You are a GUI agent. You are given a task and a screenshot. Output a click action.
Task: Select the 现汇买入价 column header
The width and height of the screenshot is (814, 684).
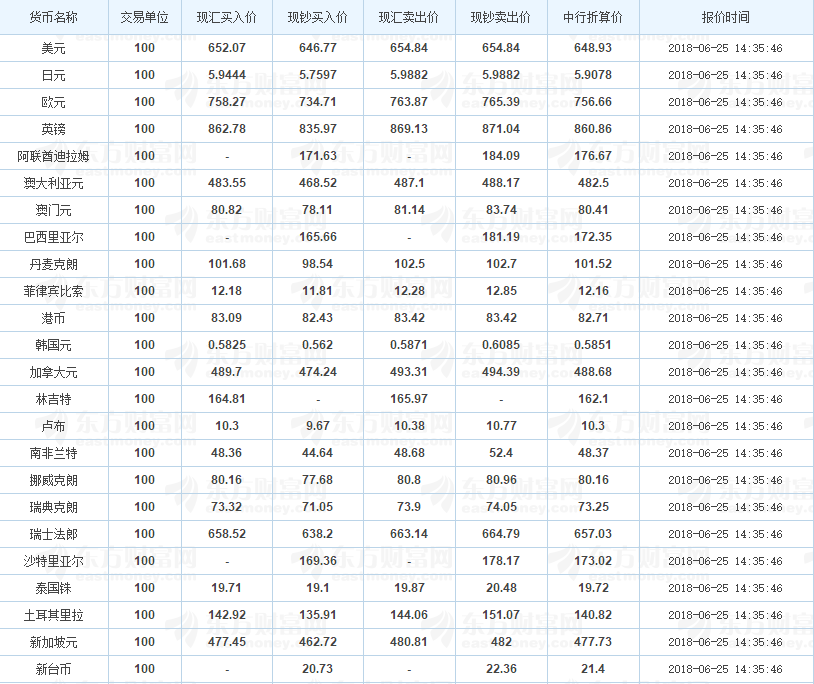[x=226, y=17]
